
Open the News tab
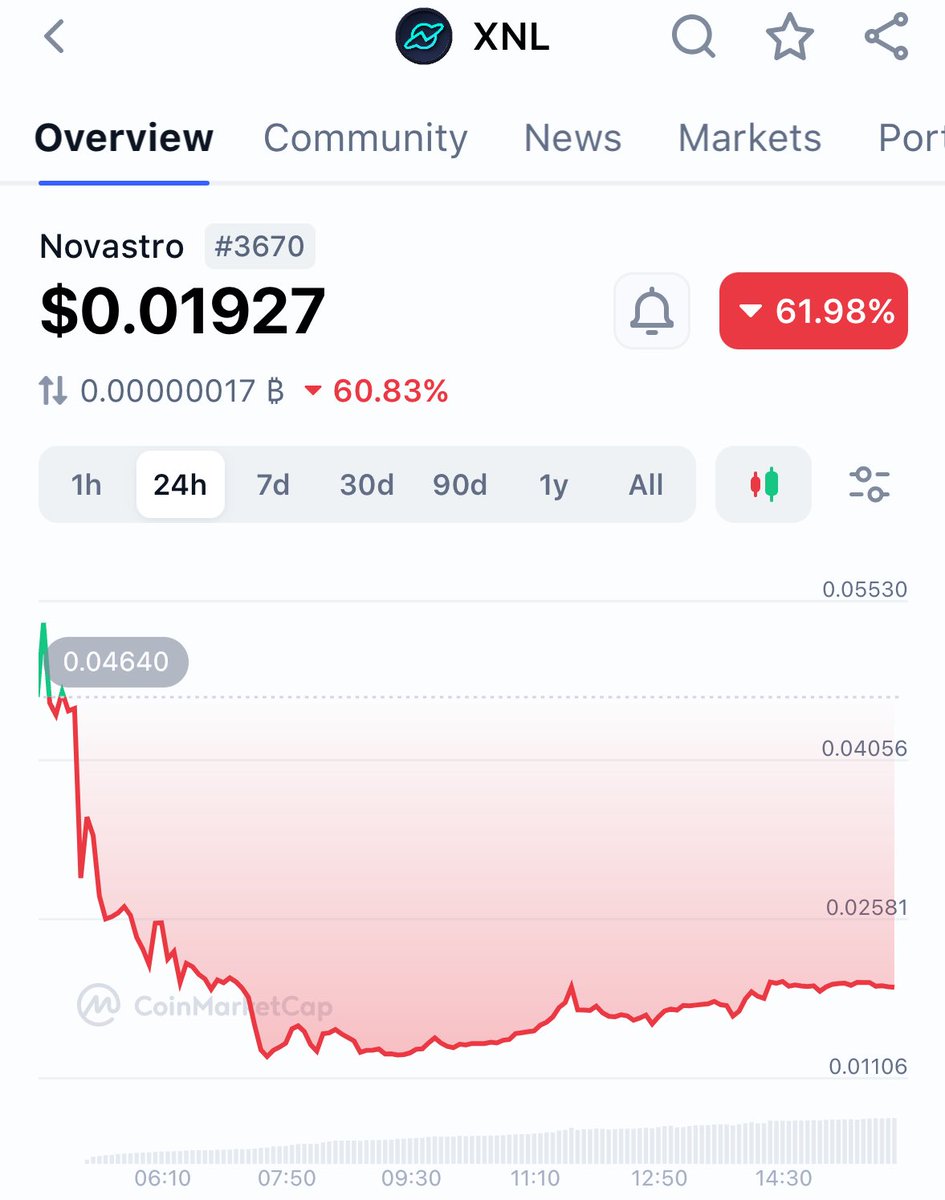click(572, 138)
